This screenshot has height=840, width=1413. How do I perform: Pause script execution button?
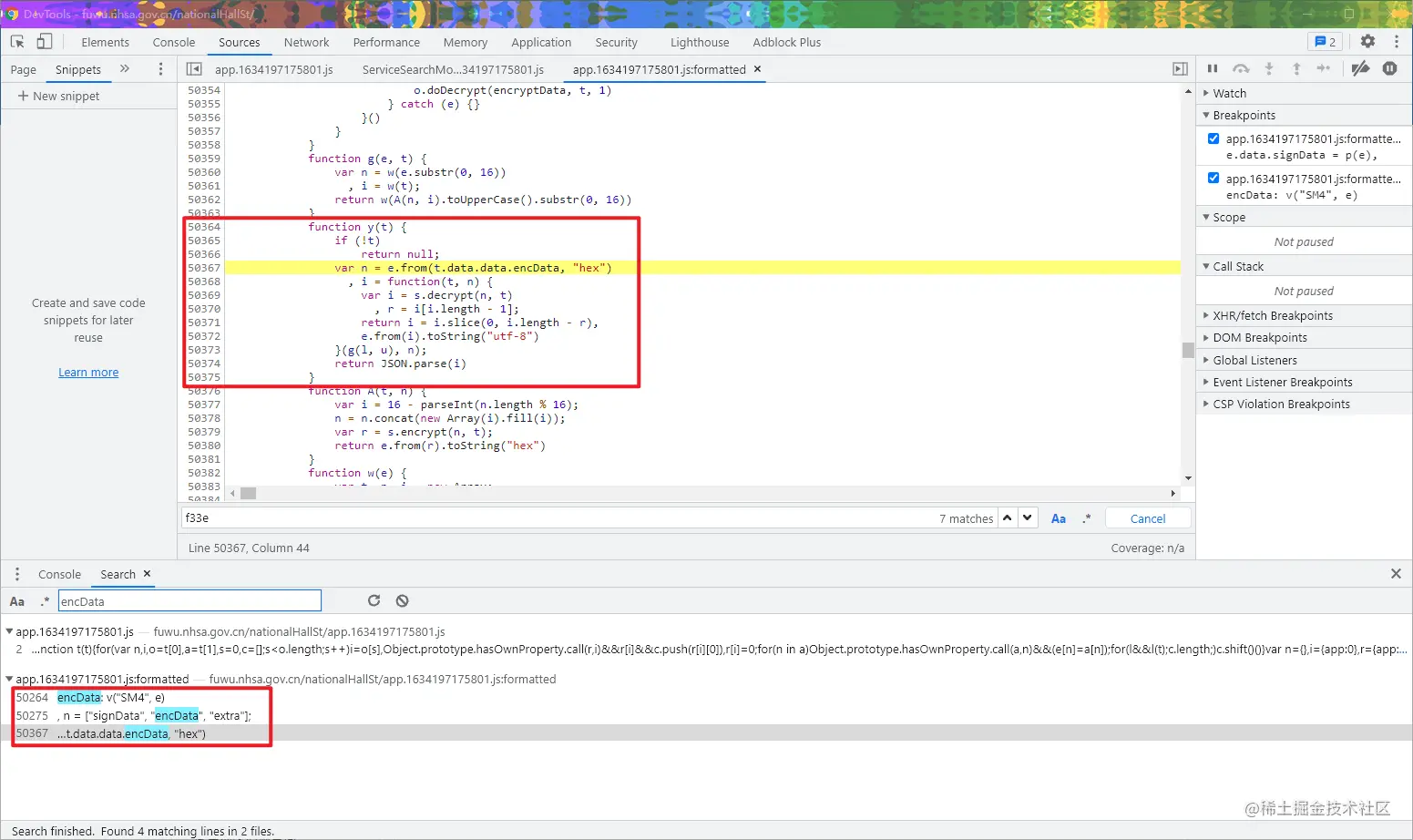1213,68
